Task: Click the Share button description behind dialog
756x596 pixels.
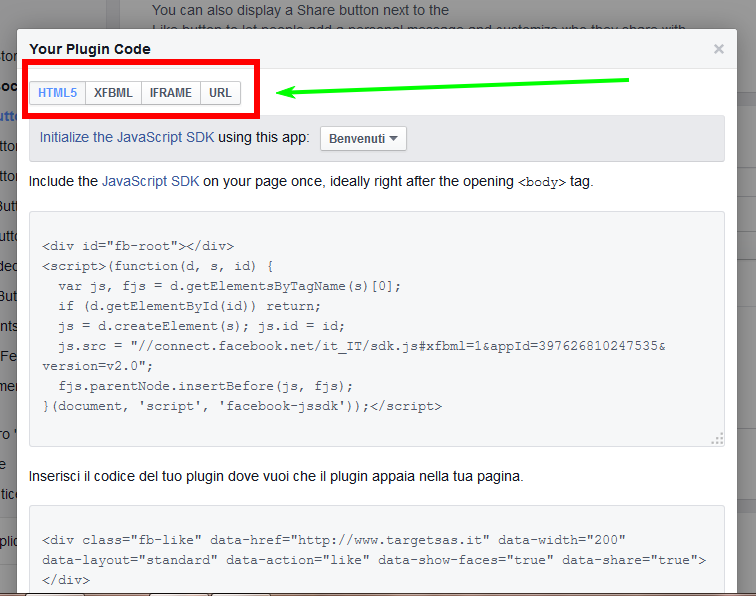Action: click(300, 11)
